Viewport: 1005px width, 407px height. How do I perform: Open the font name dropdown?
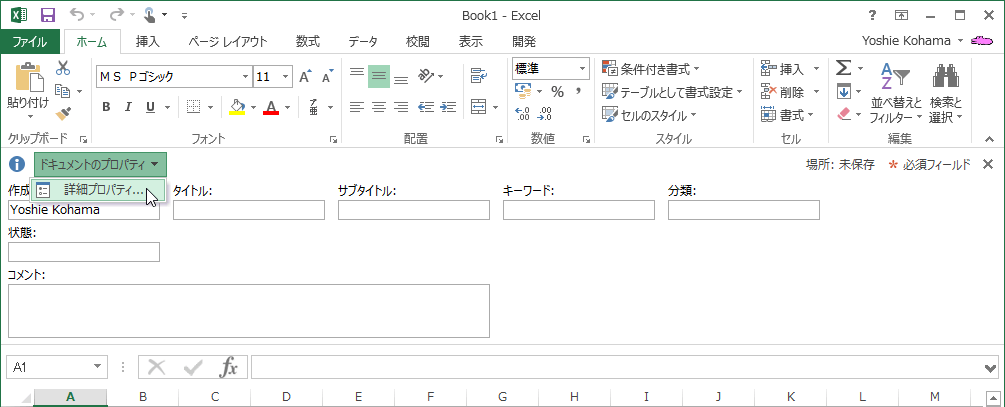pos(245,76)
